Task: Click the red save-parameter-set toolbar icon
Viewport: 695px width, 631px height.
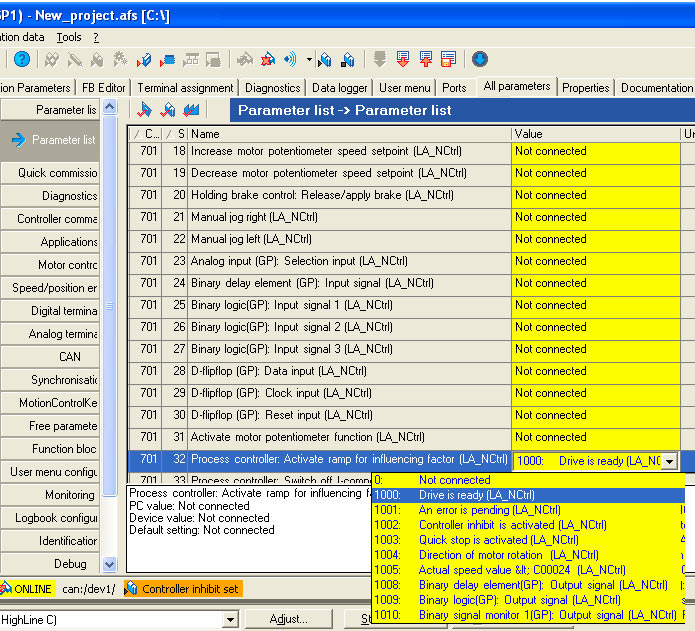Action: [x=448, y=60]
